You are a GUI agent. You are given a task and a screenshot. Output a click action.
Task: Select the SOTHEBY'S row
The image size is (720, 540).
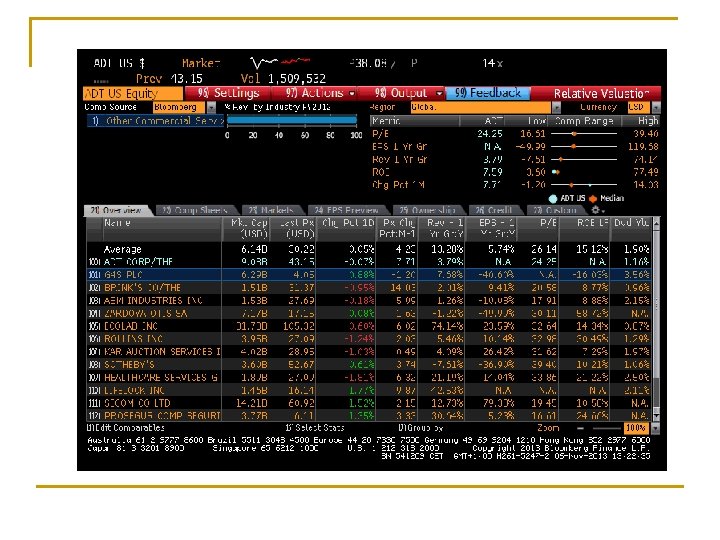pyautogui.click(x=369, y=365)
